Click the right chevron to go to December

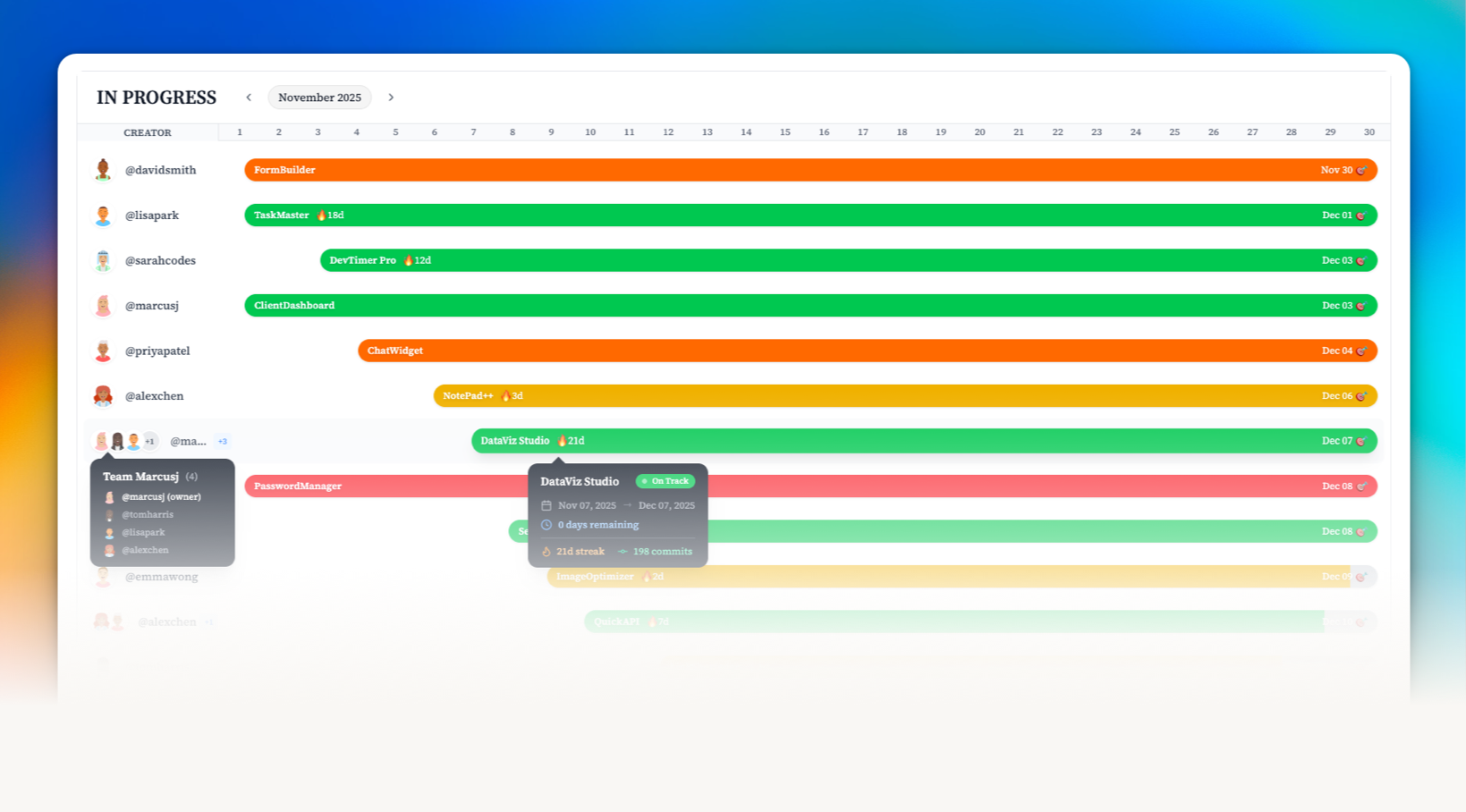[x=391, y=97]
